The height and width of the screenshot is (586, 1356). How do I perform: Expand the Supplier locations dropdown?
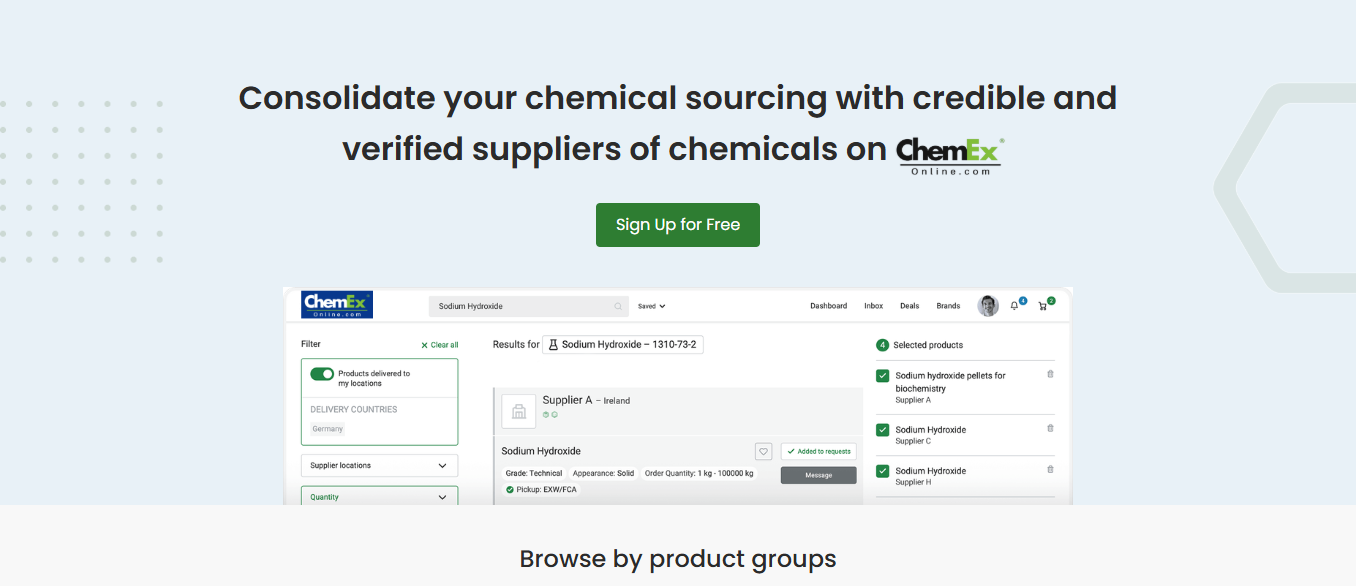[x=379, y=466]
